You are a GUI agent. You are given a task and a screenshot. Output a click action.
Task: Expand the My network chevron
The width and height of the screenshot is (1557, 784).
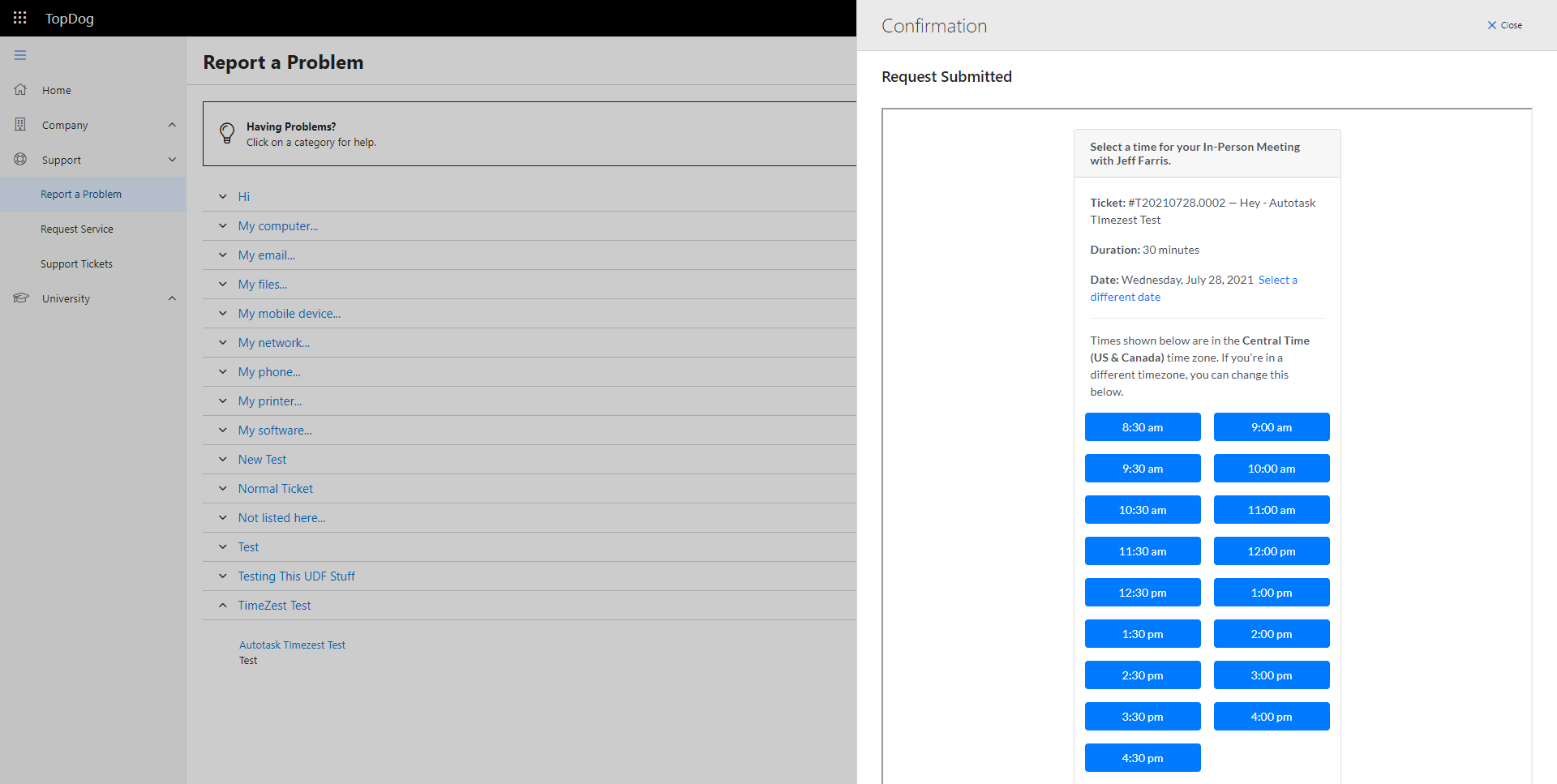[x=223, y=343]
